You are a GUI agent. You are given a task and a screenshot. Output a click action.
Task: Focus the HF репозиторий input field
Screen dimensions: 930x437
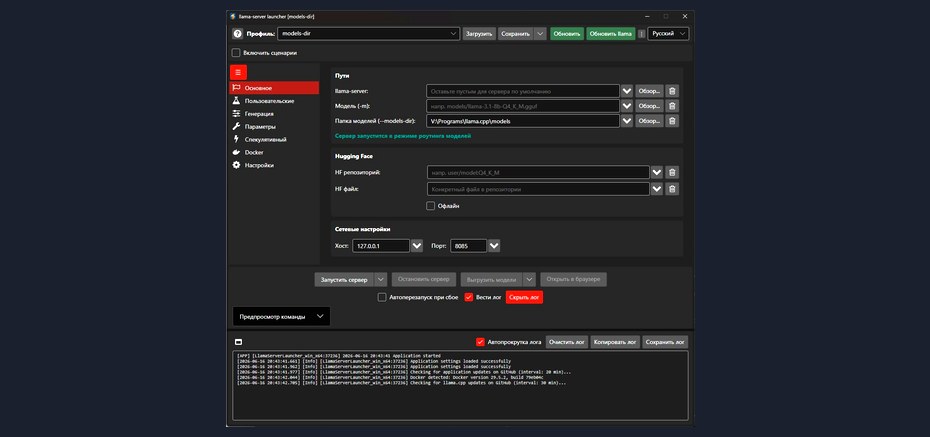pyautogui.click(x=538, y=173)
